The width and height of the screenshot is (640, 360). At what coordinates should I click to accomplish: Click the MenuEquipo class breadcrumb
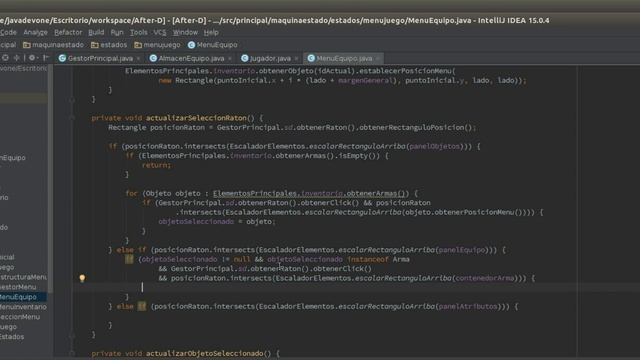click(x=212, y=45)
